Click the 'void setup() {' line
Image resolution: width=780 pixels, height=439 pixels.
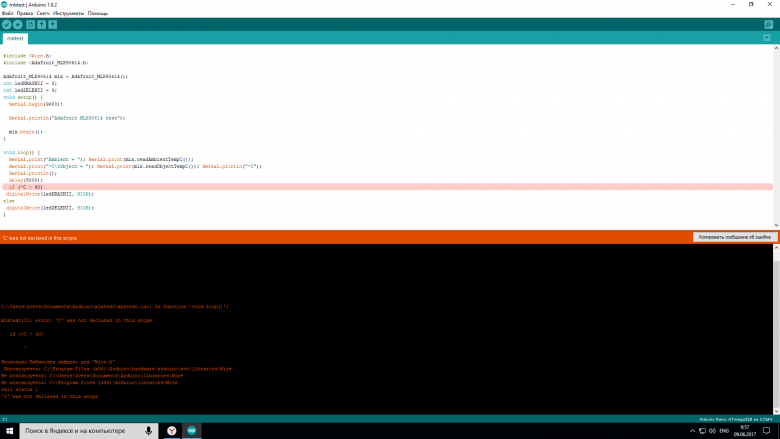click(23, 97)
